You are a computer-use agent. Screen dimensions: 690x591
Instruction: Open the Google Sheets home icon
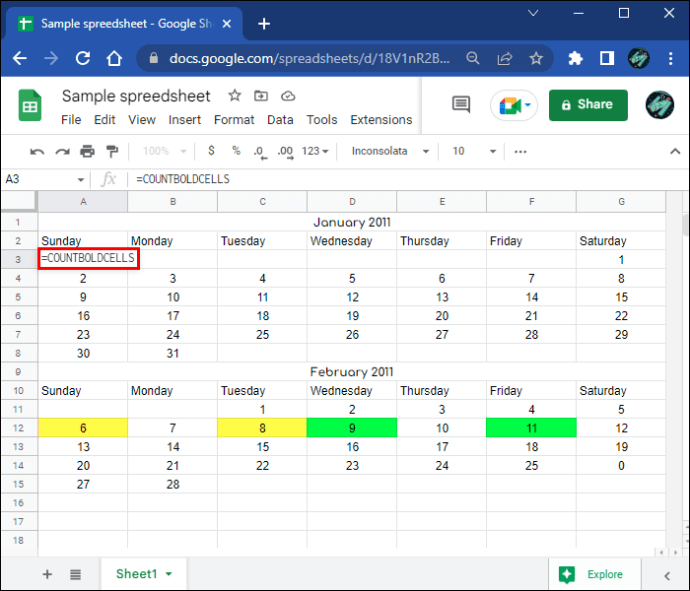coord(29,105)
